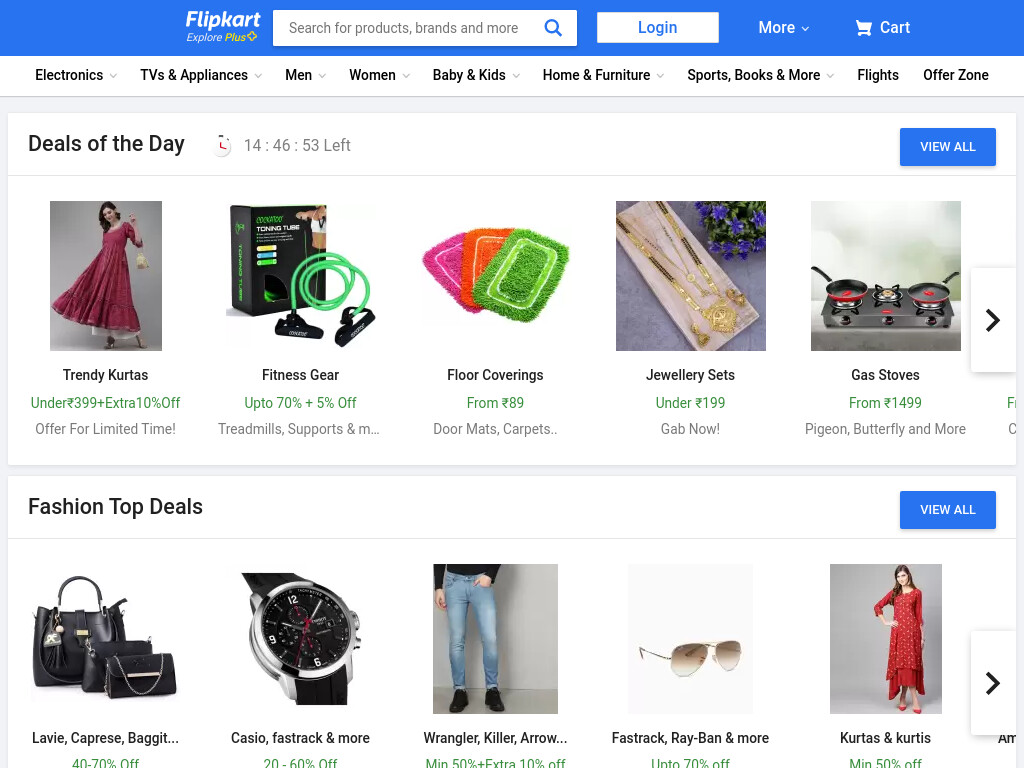Viewport: 1024px width, 768px height.
Task: Open the red Kurtas & kurtis image
Action: pyautogui.click(x=886, y=639)
